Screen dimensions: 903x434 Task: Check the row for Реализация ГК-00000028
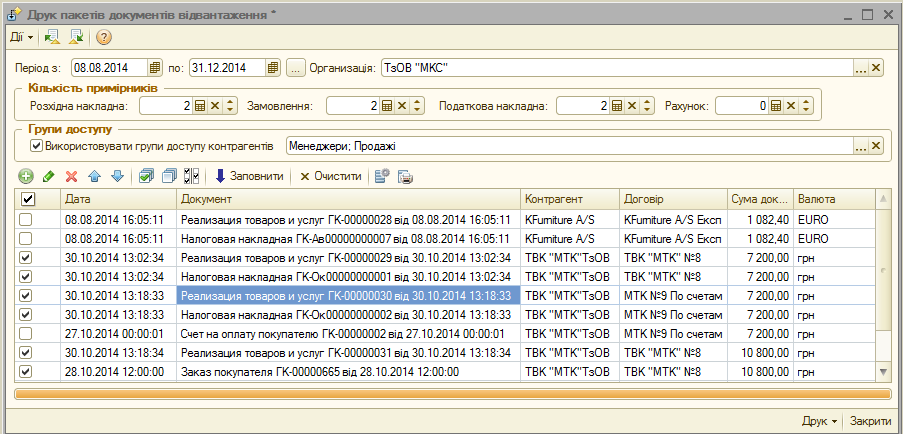pos(26,219)
